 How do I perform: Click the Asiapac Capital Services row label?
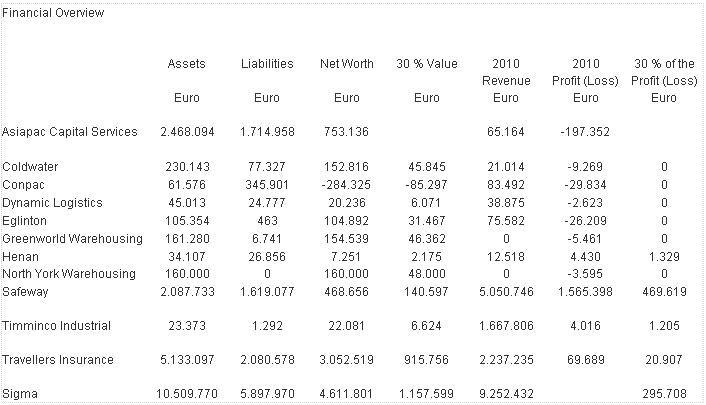point(71,131)
